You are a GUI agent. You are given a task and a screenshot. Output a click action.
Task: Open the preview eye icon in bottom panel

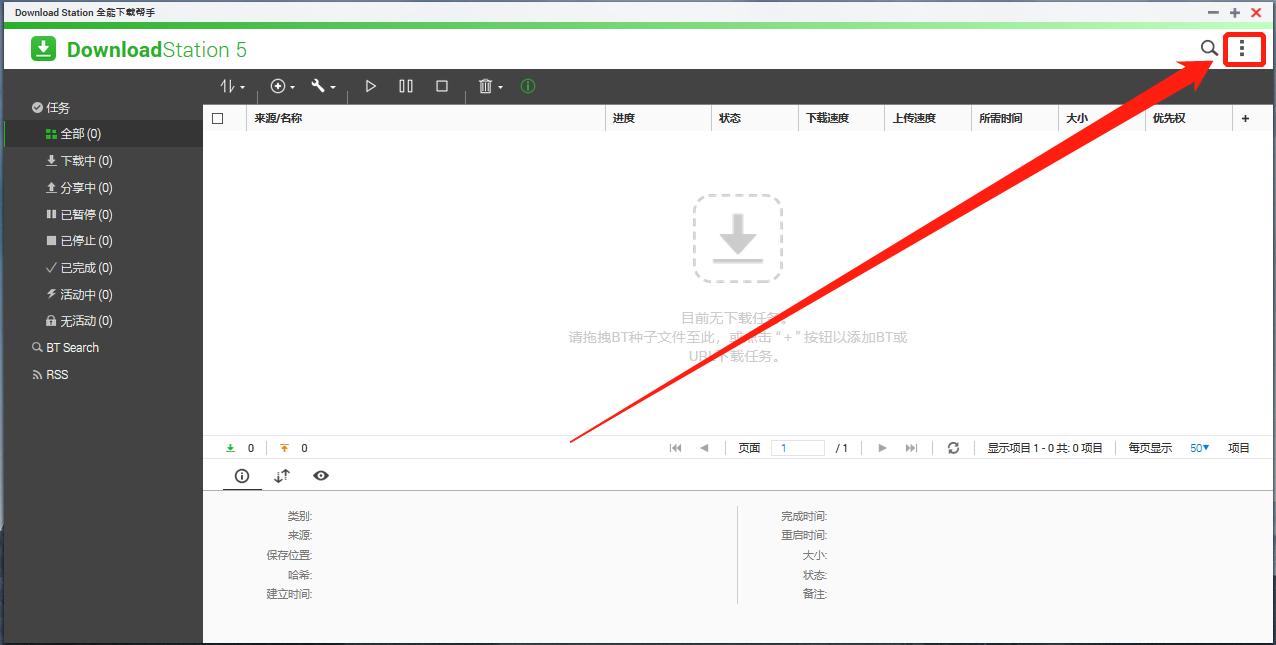coord(321,476)
